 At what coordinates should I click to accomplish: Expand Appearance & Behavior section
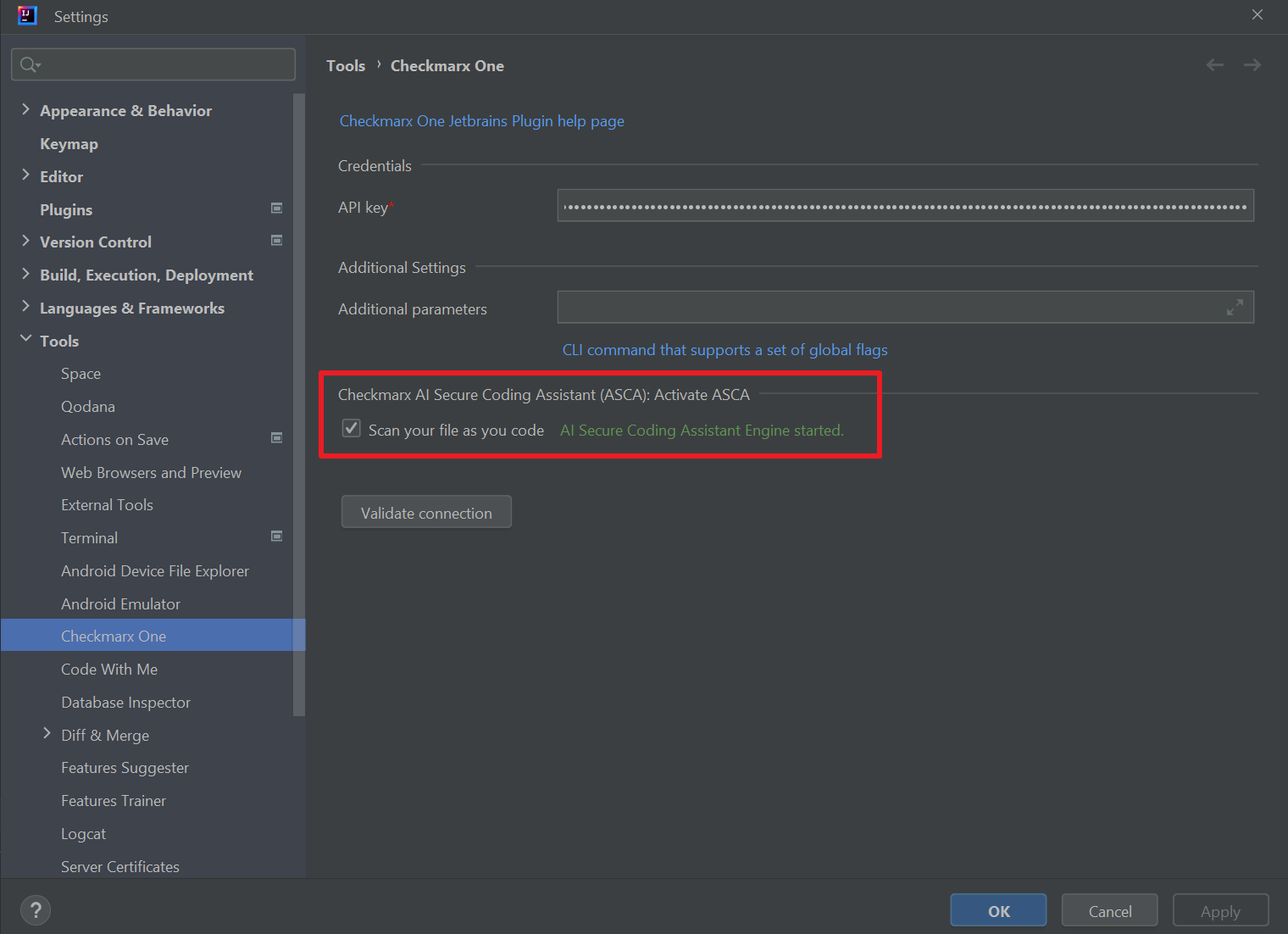tap(25, 109)
